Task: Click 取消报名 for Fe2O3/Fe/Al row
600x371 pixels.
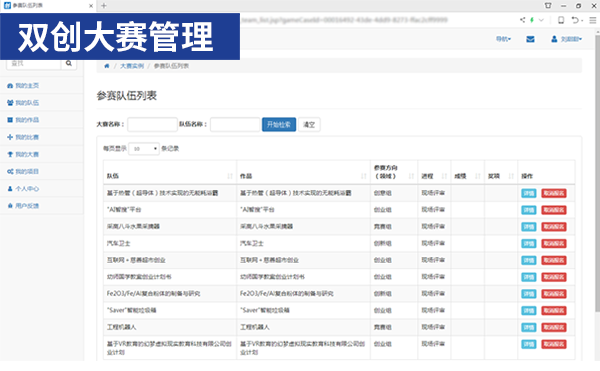Action: coord(554,294)
